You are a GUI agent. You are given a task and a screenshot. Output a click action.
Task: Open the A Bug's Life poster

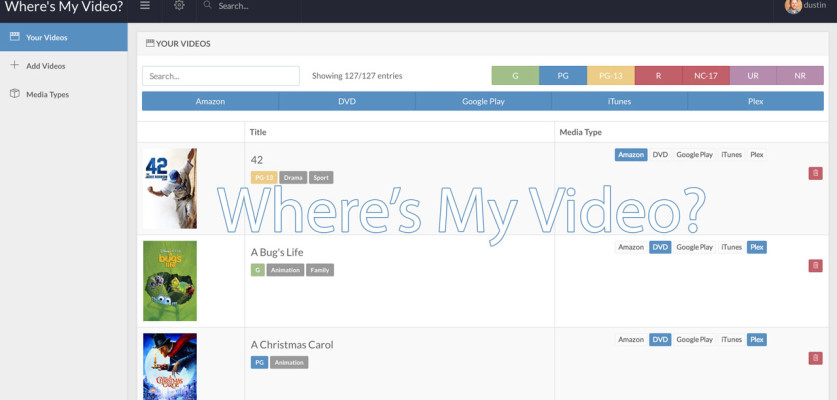[170, 281]
